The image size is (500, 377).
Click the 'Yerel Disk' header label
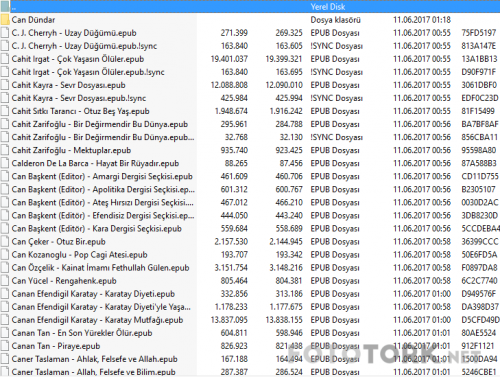[328, 7]
